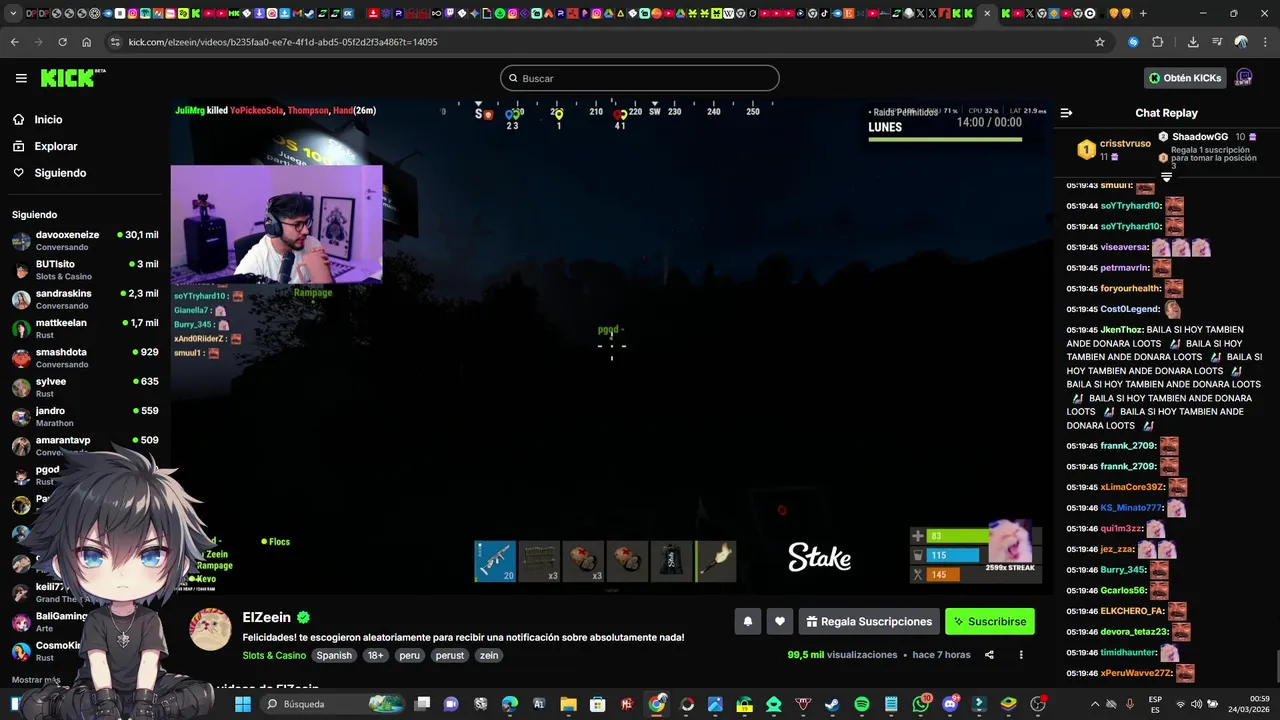Toggle notification bell for ElZeein
The width and height of the screenshot is (1280, 720).
[747, 621]
